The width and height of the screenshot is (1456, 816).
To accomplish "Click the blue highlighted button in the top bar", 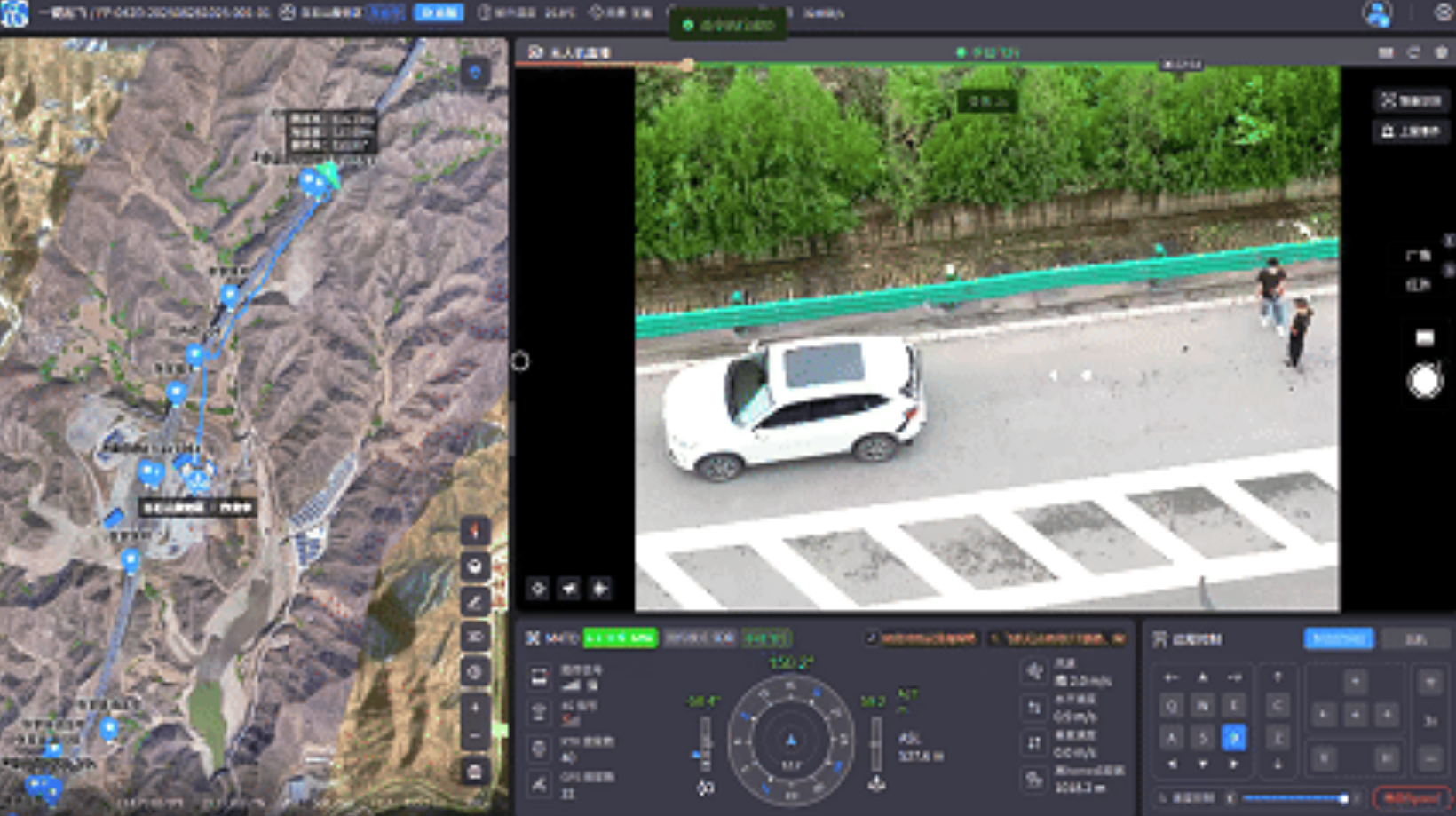I will [439, 12].
